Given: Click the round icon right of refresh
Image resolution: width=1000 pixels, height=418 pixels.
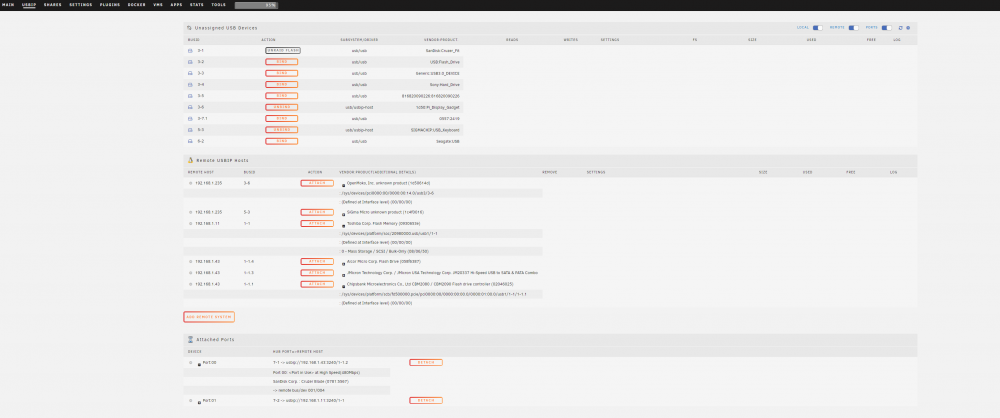Looking at the screenshot, I should 908,28.
